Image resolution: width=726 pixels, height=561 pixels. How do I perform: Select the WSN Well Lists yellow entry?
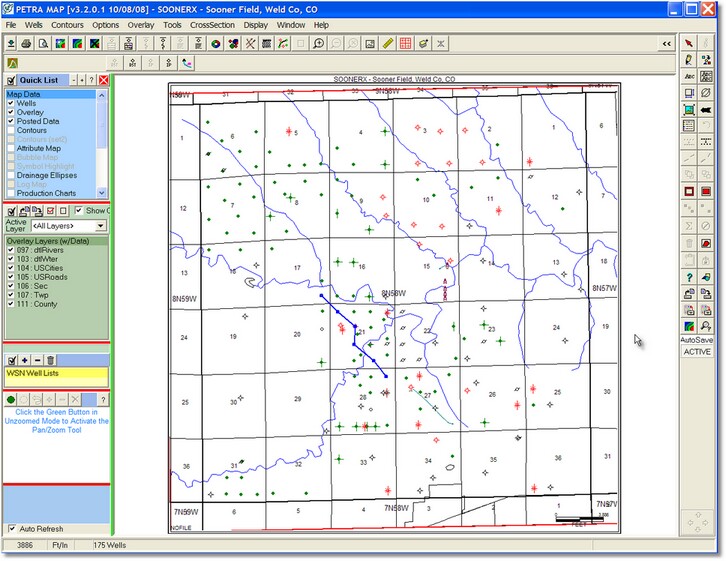[x=56, y=373]
